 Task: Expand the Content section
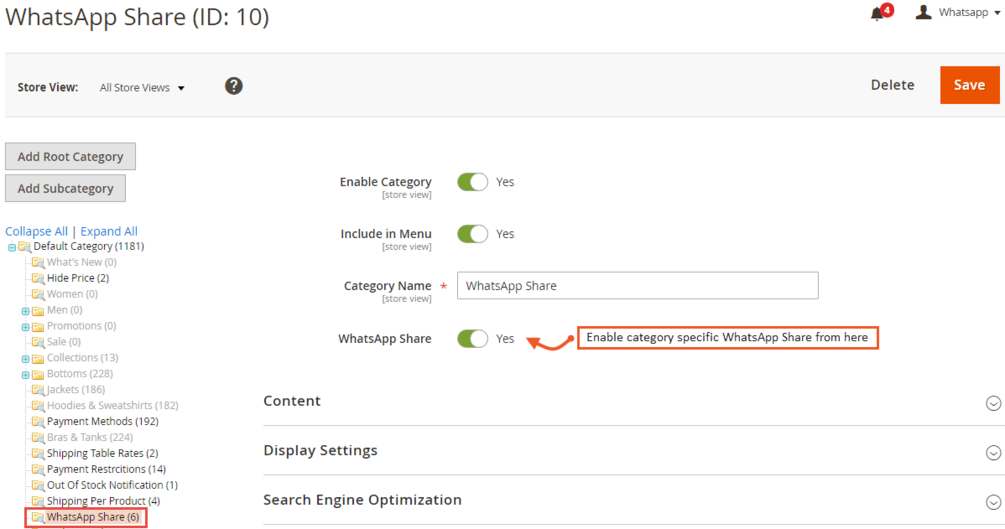coord(633,401)
